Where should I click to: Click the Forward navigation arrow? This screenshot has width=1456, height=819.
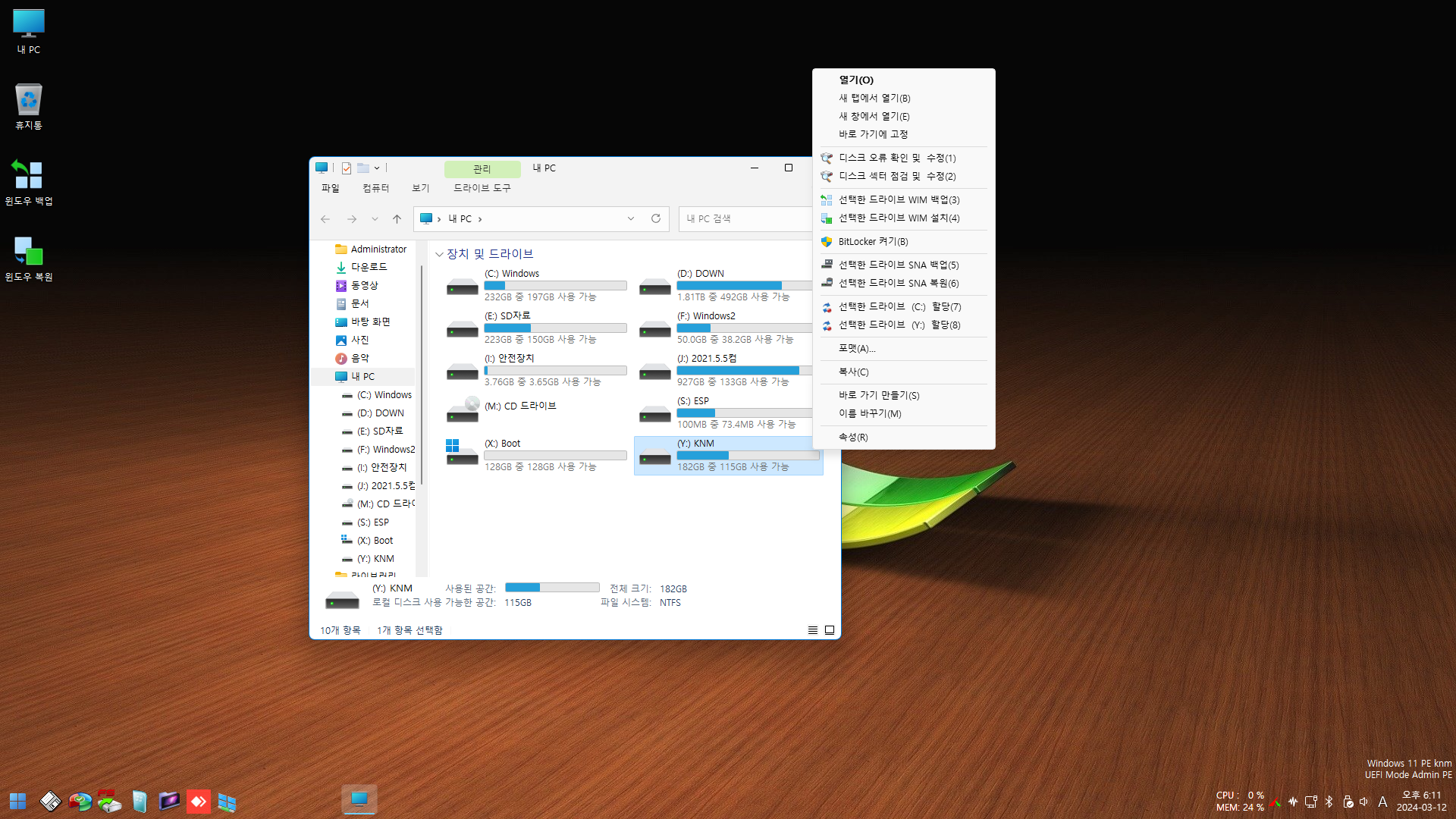352,218
